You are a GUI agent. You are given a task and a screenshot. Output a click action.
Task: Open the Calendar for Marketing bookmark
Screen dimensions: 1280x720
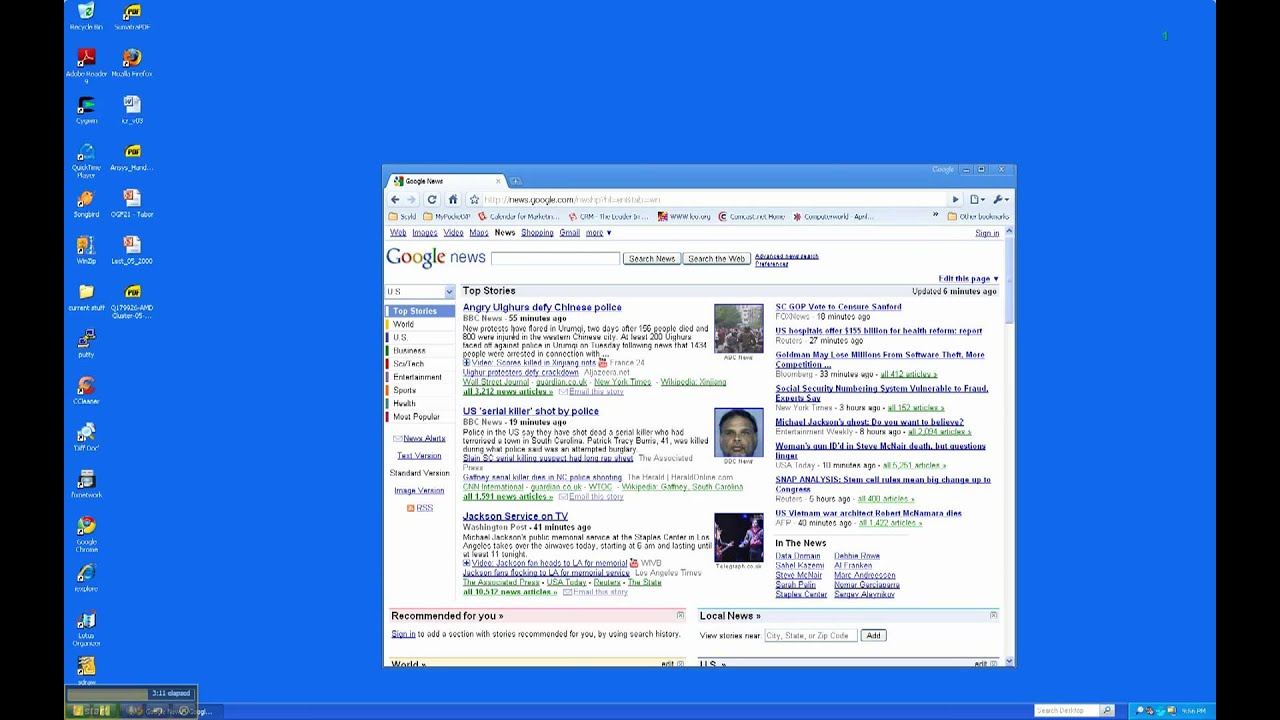pos(518,216)
